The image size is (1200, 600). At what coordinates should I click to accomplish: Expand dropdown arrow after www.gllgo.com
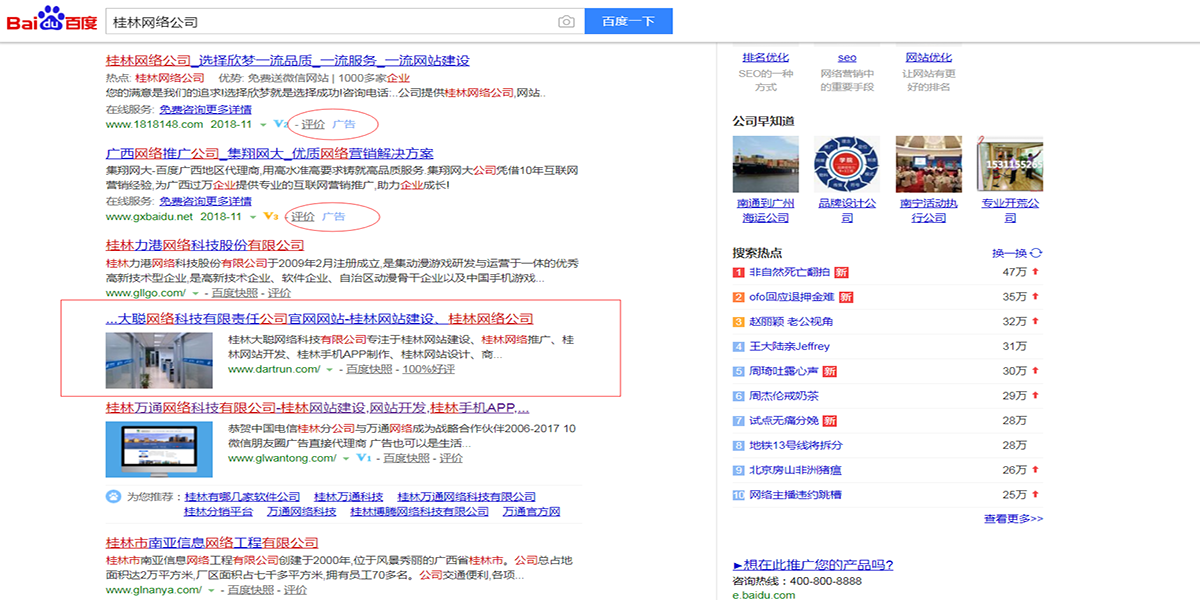coord(195,293)
